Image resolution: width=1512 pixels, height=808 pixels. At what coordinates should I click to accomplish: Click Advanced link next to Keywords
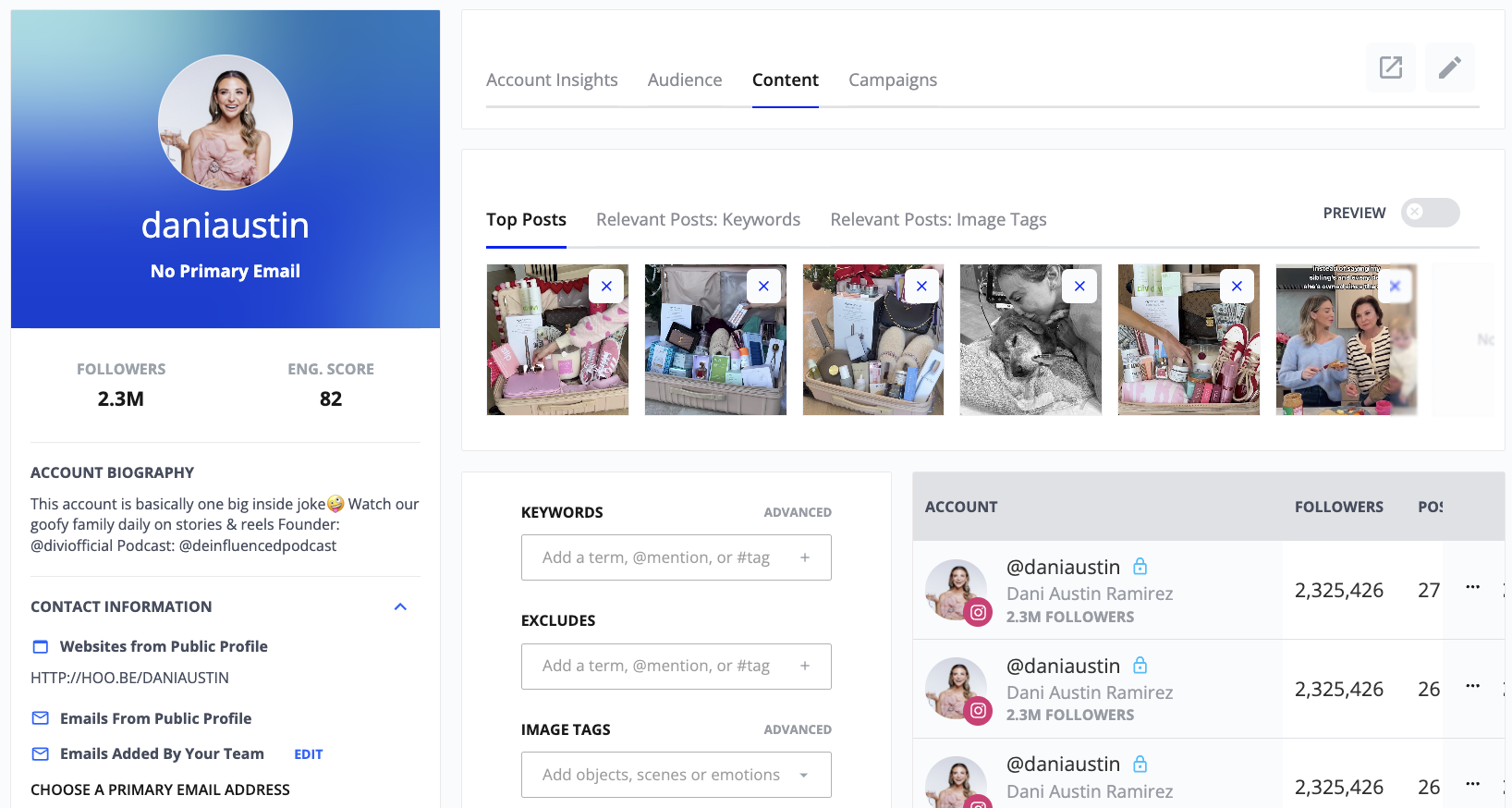pyautogui.click(x=798, y=512)
